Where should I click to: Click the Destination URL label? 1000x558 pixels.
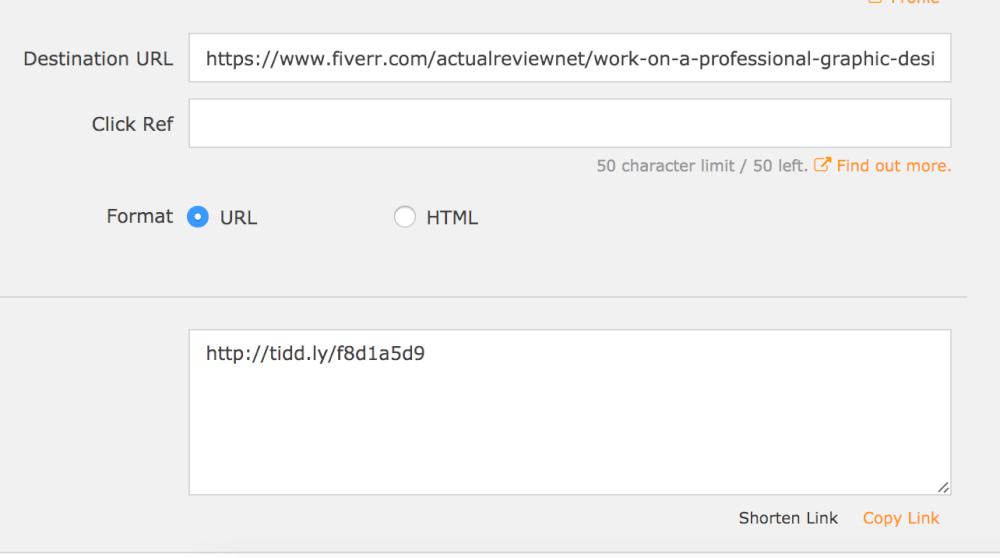click(x=98, y=59)
